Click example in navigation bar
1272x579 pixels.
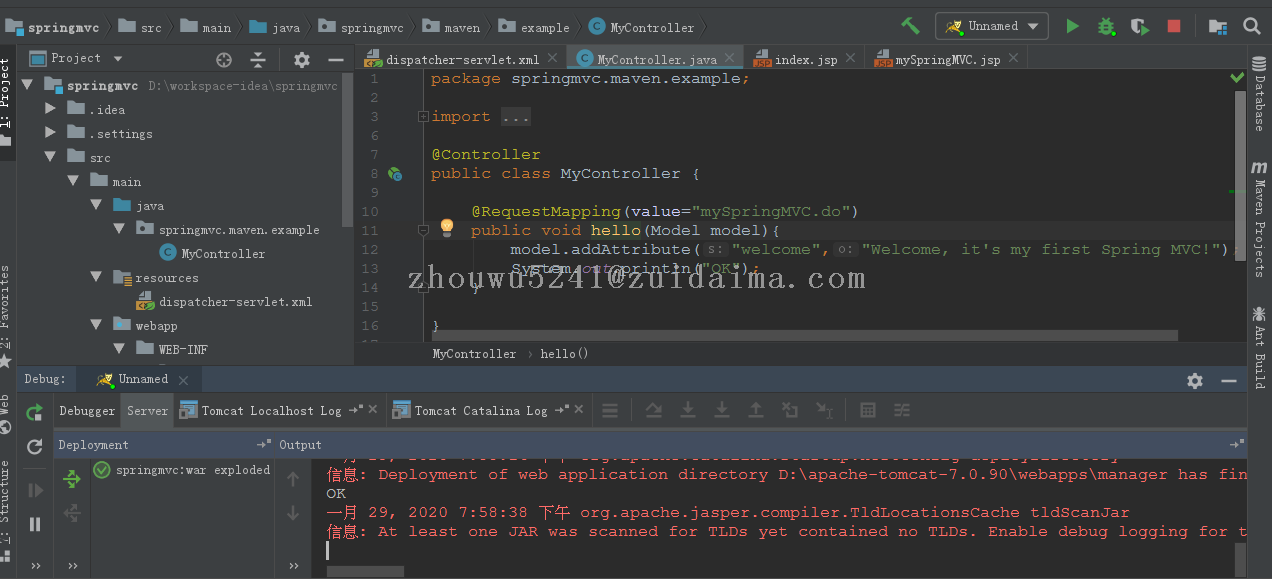pyautogui.click(x=534, y=27)
